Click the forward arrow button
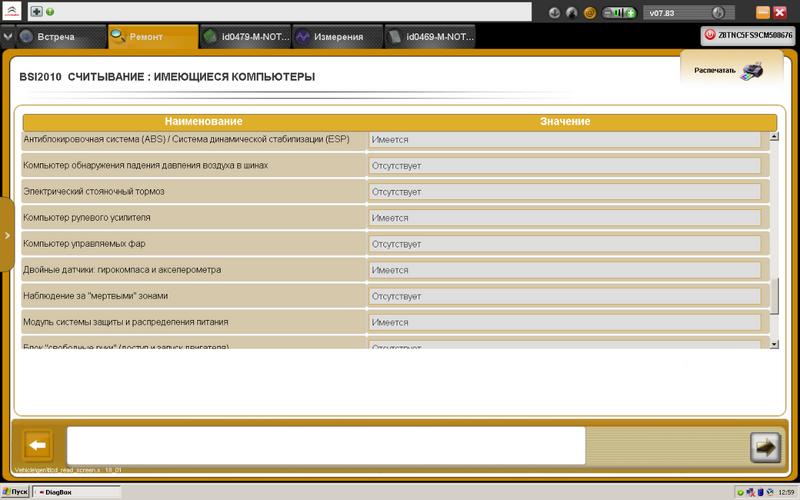This screenshot has height=500, width=800. tap(765, 447)
